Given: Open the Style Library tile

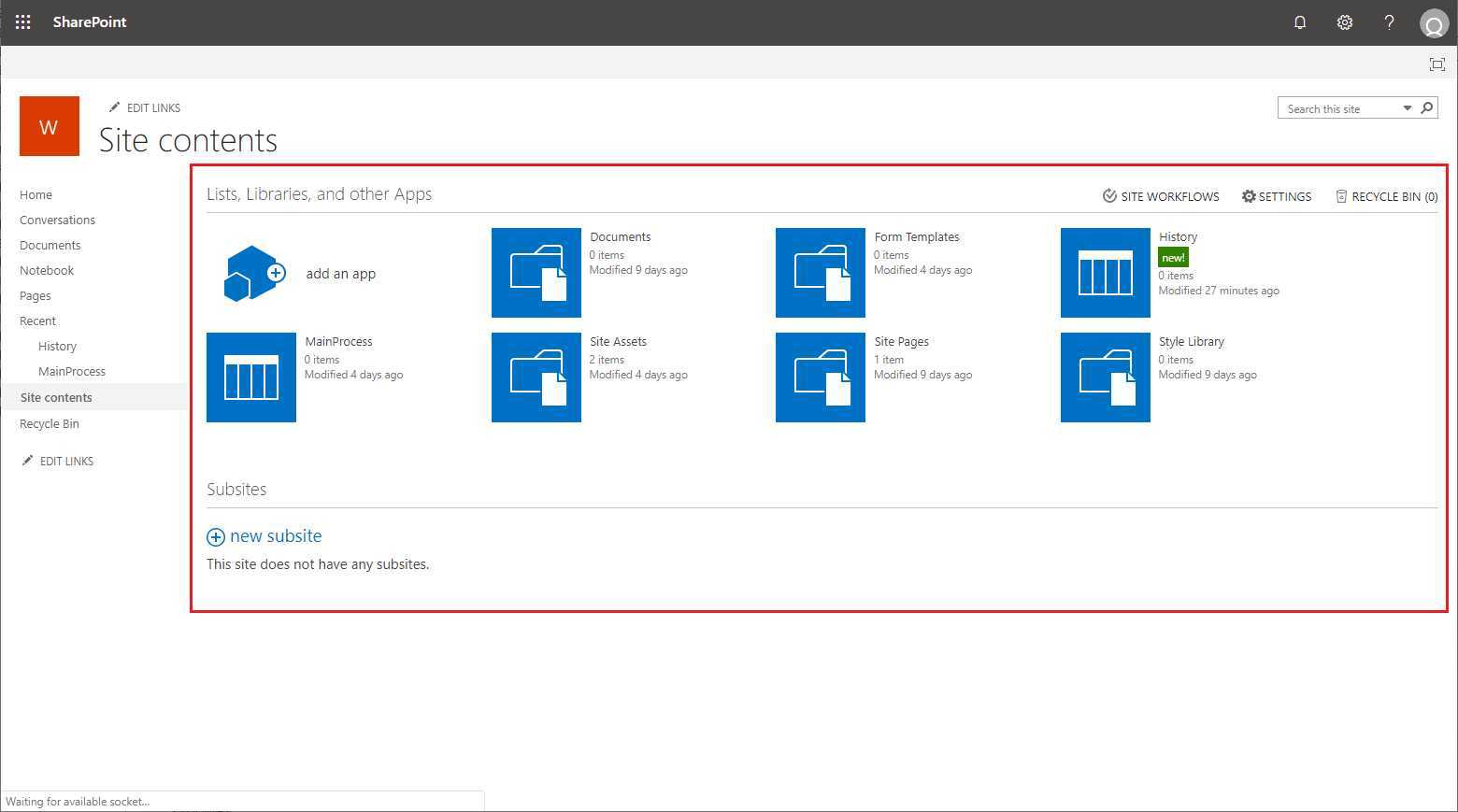Looking at the screenshot, I should 1106,378.
